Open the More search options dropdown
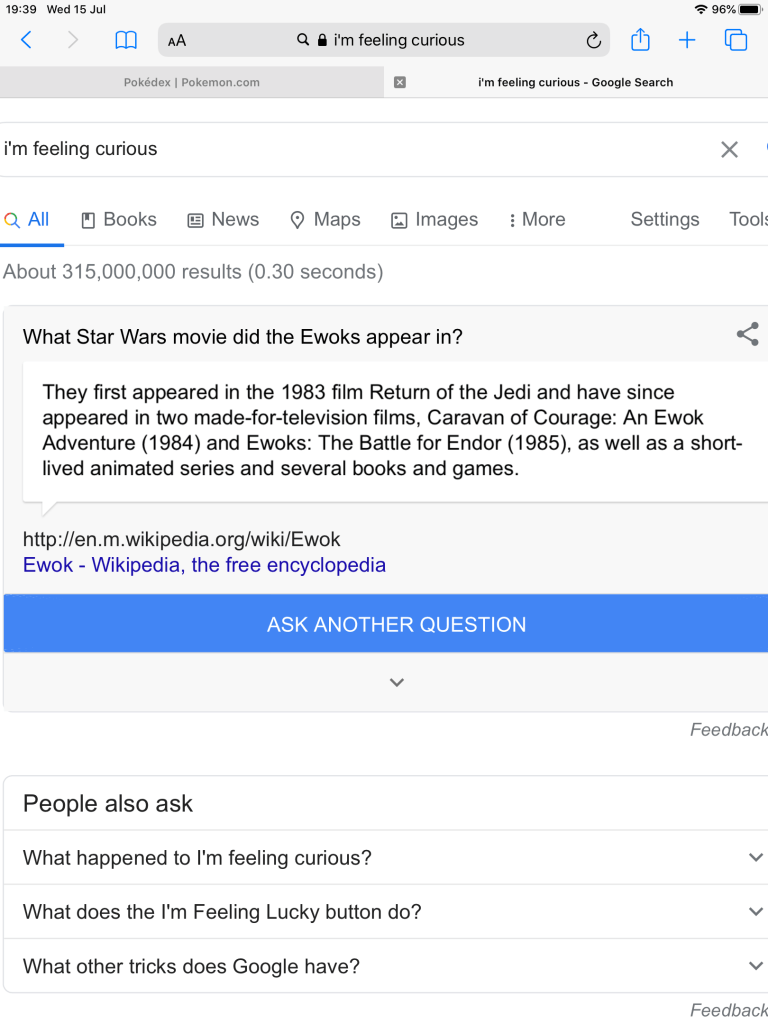Screen dimensions: 768x1024 pyautogui.click(x=537, y=220)
